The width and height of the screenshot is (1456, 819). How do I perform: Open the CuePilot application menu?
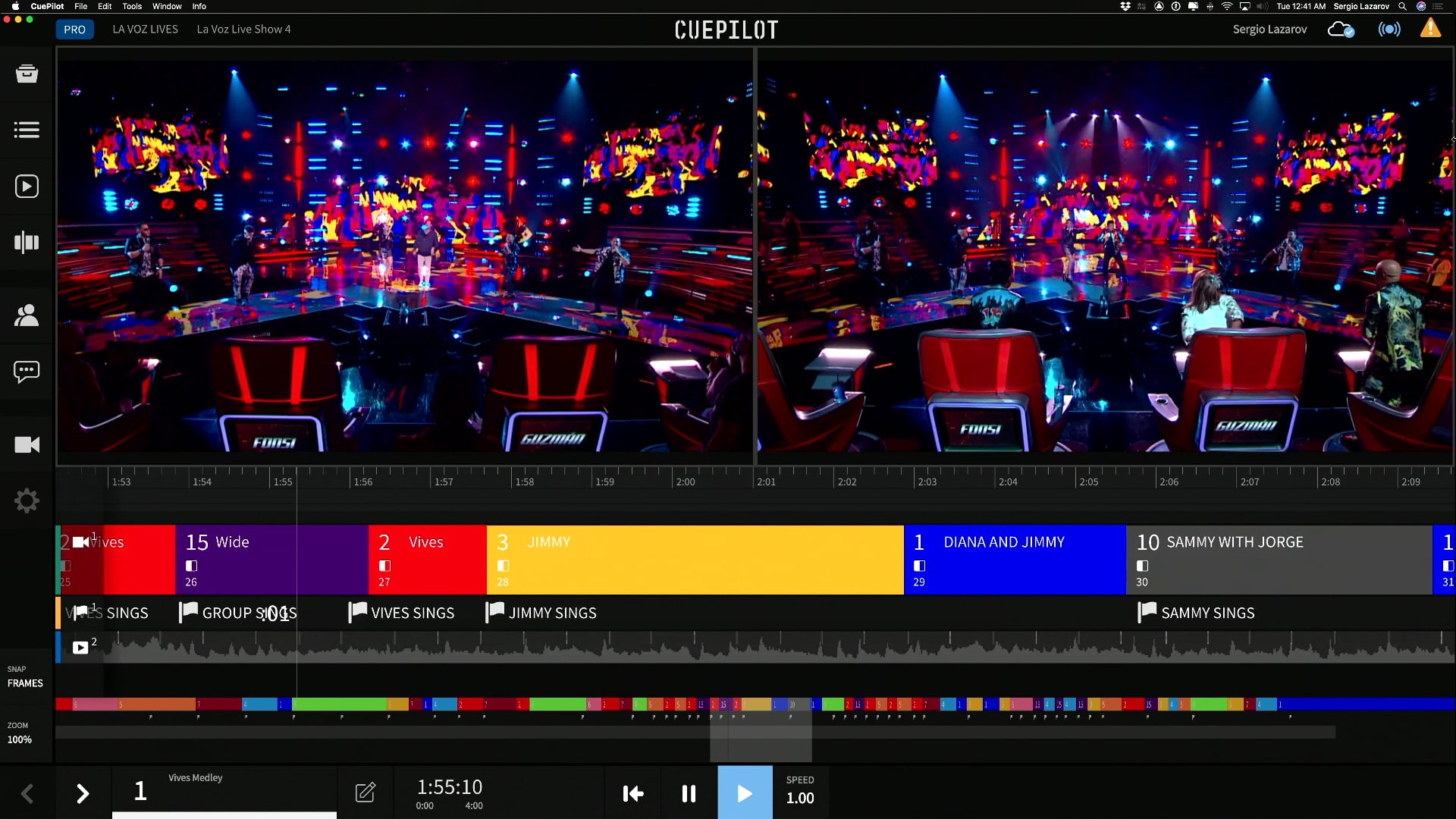(x=47, y=6)
